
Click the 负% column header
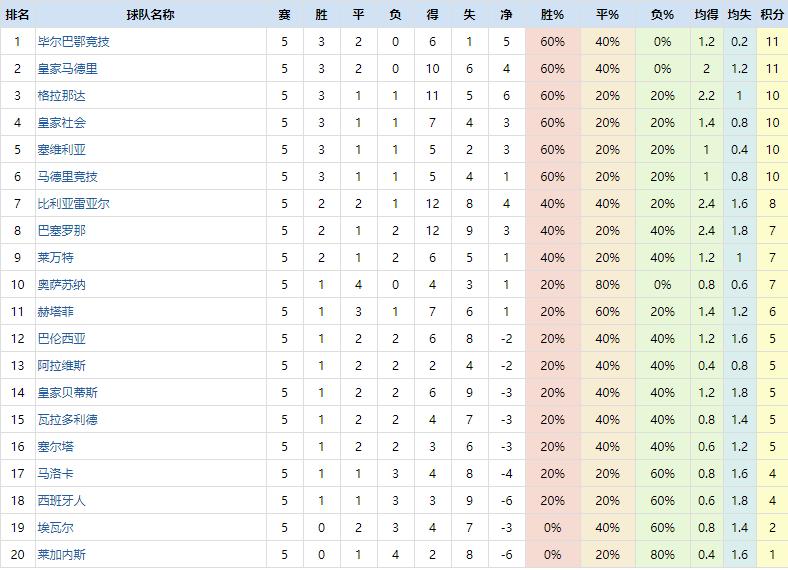662,15
